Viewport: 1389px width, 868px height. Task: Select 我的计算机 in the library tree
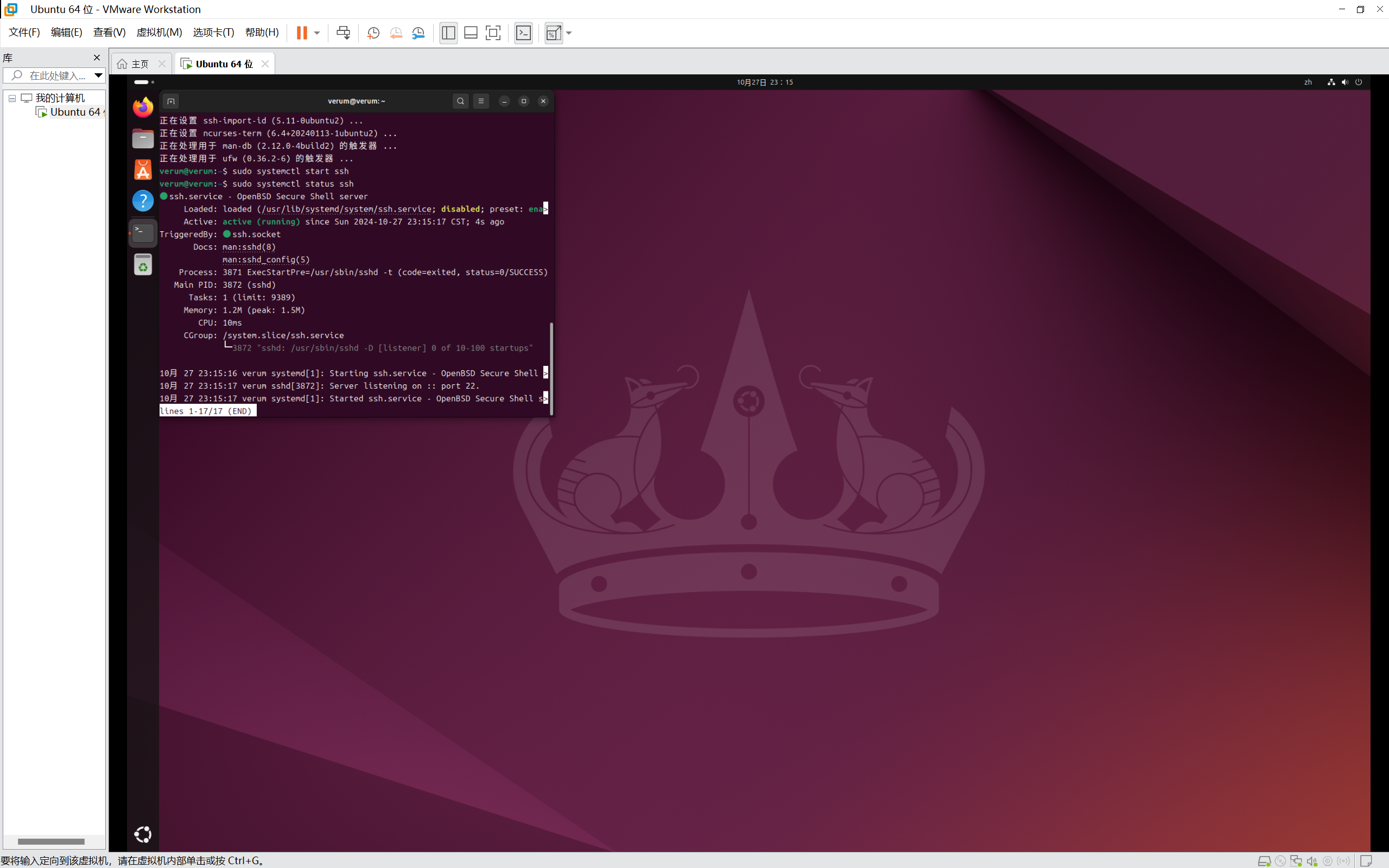pyautogui.click(x=60, y=98)
